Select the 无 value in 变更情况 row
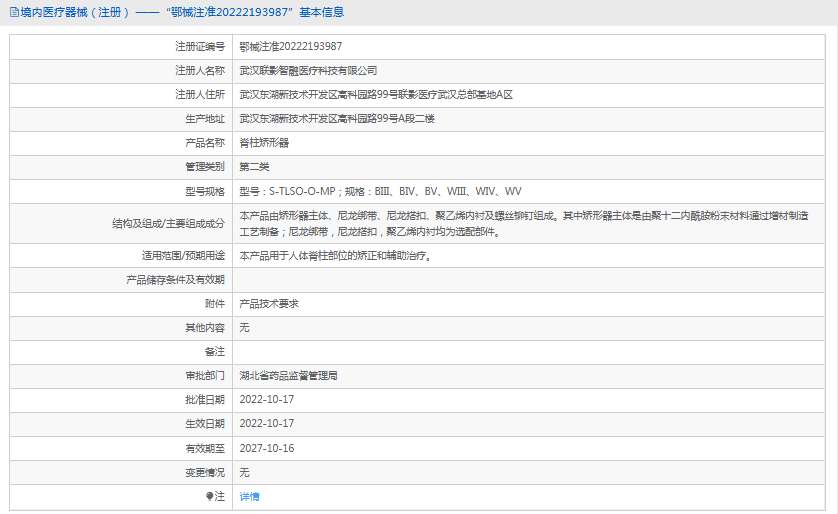838x514 pixels. 244,472
